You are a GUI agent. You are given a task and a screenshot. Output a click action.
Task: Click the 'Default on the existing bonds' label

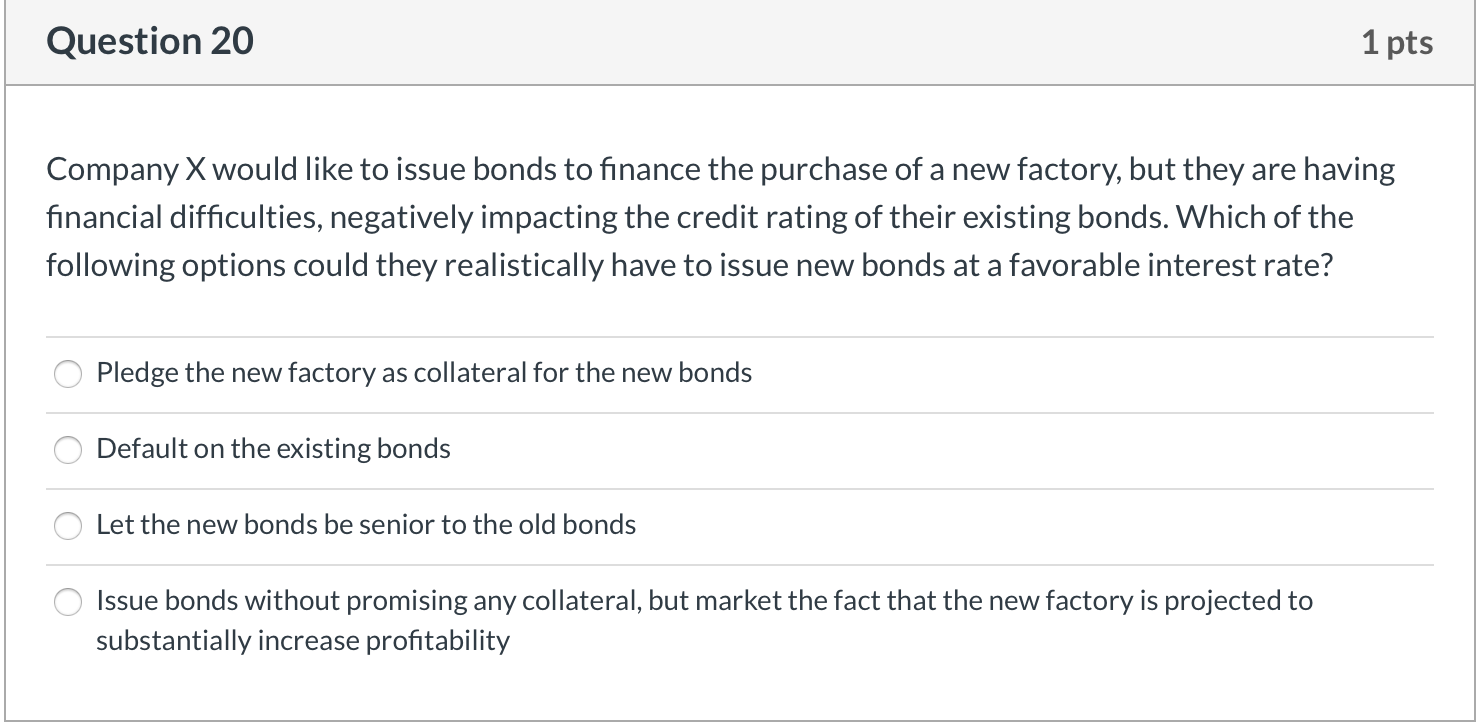pos(272,449)
